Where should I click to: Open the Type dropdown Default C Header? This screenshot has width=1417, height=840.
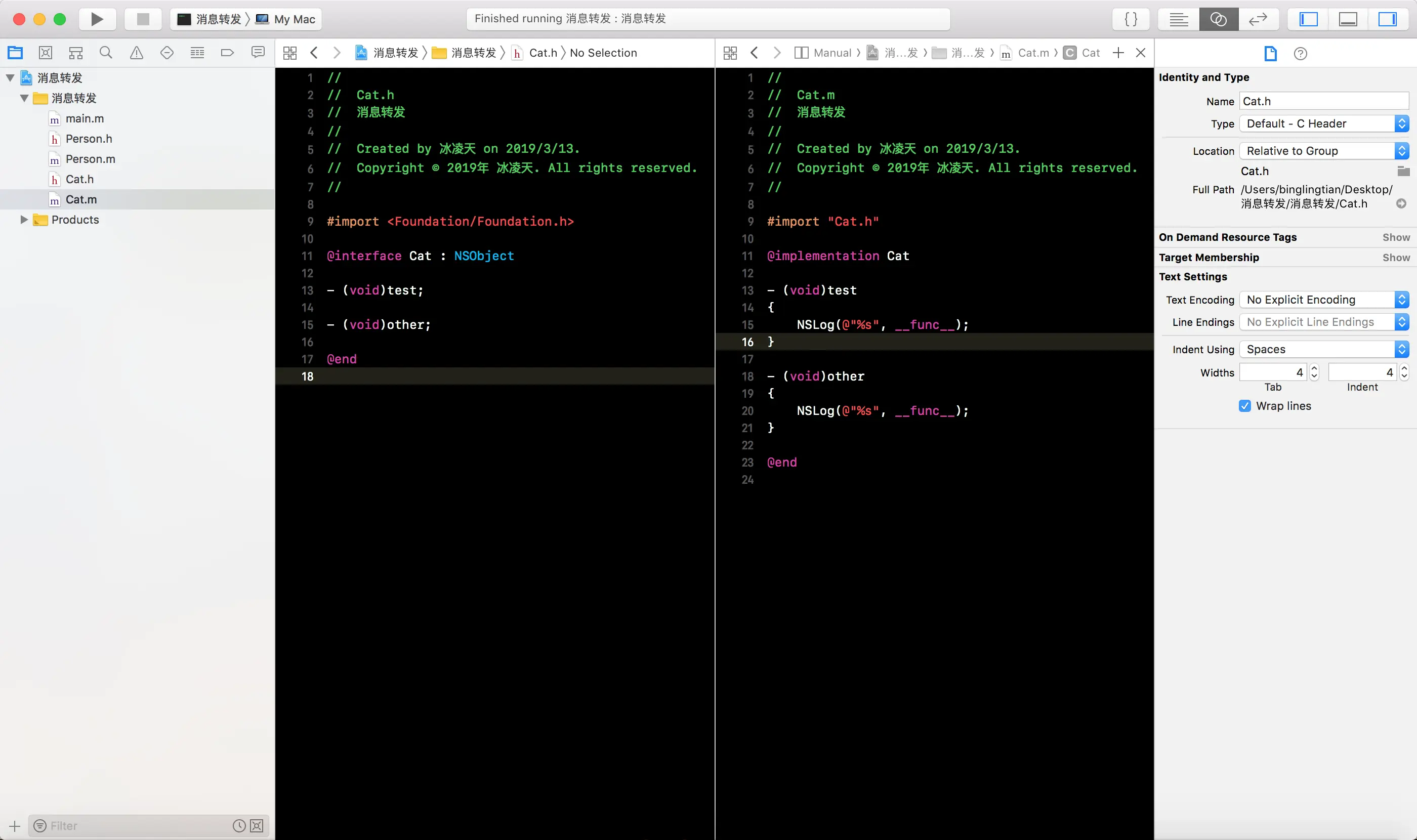click(1323, 123)
